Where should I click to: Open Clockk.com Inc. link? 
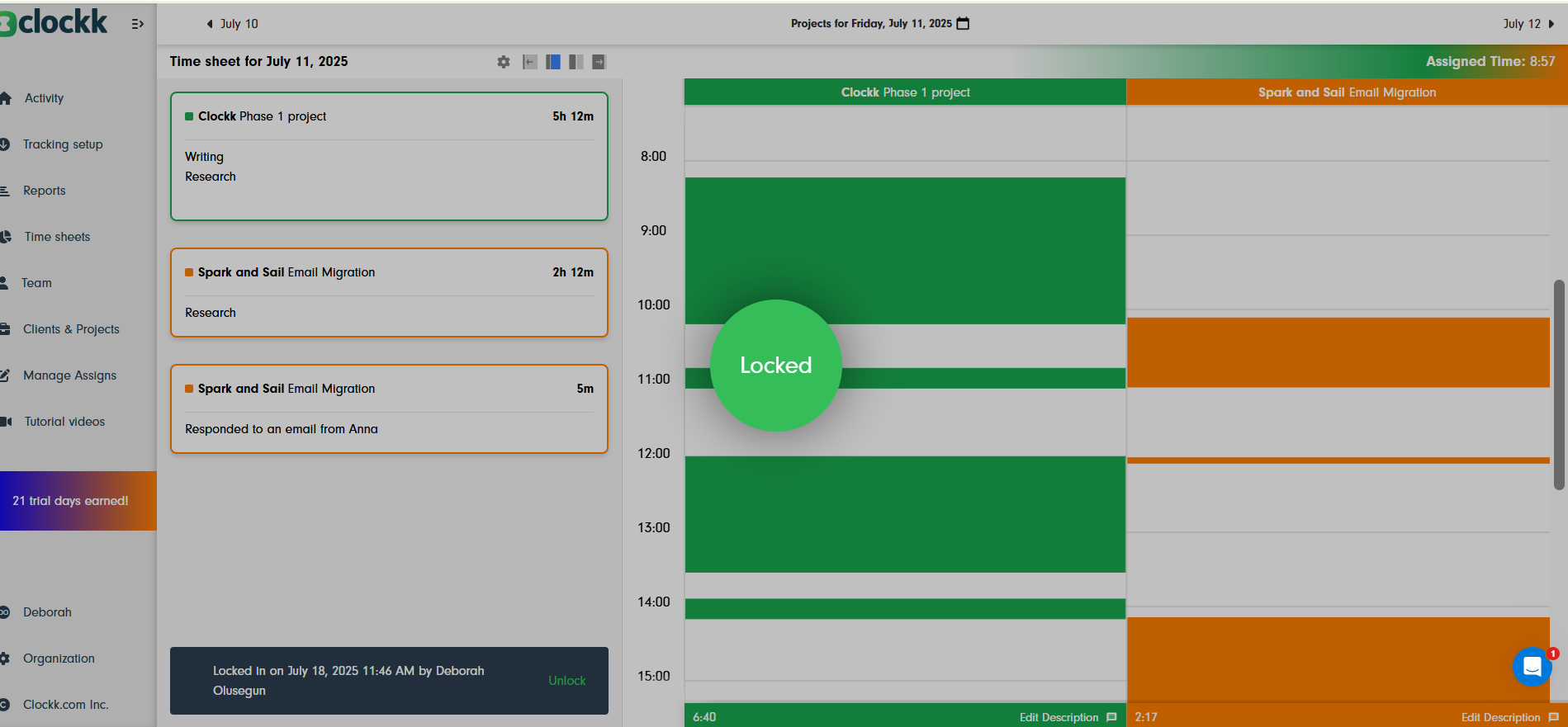(x=65, y=705)
